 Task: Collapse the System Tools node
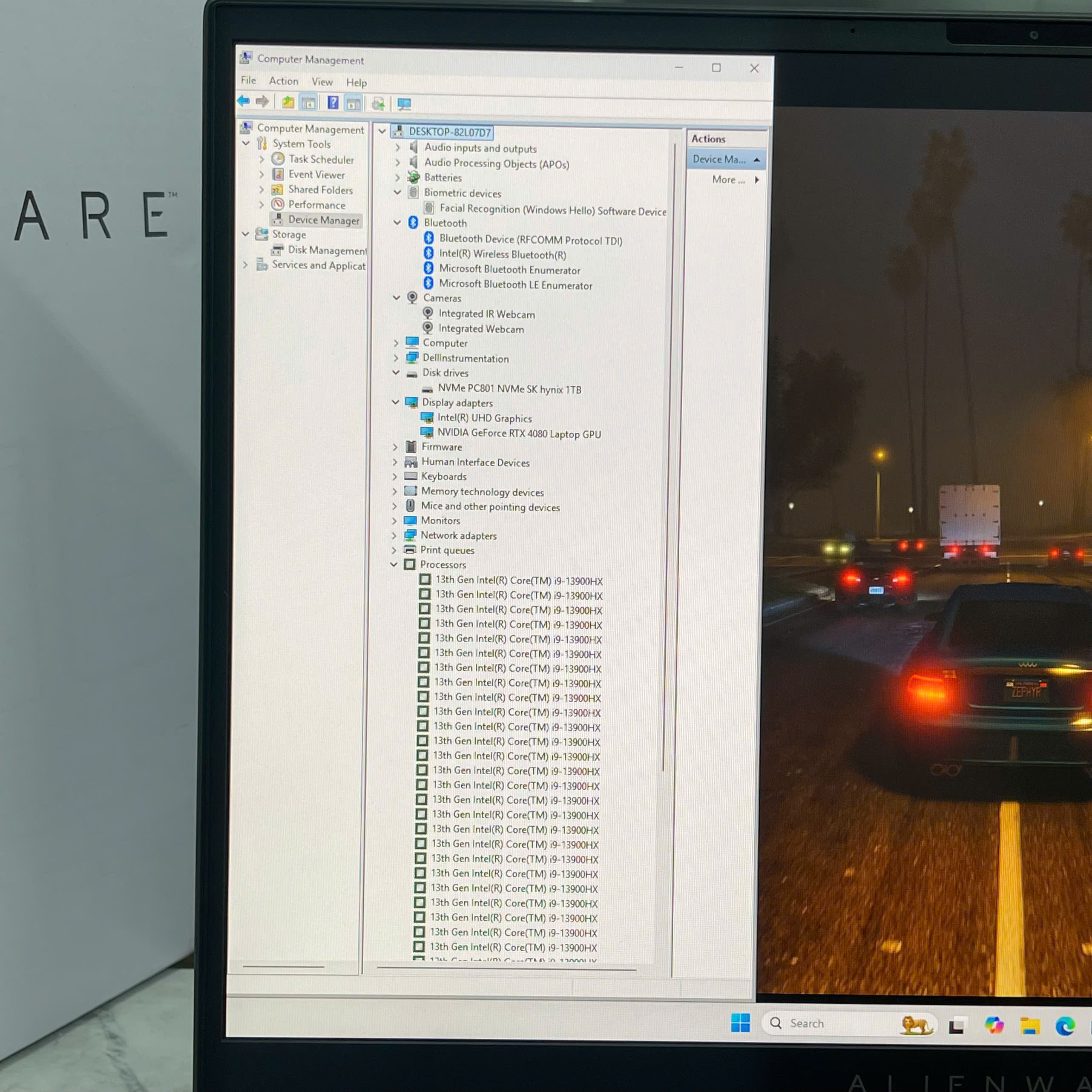point(246,143)
